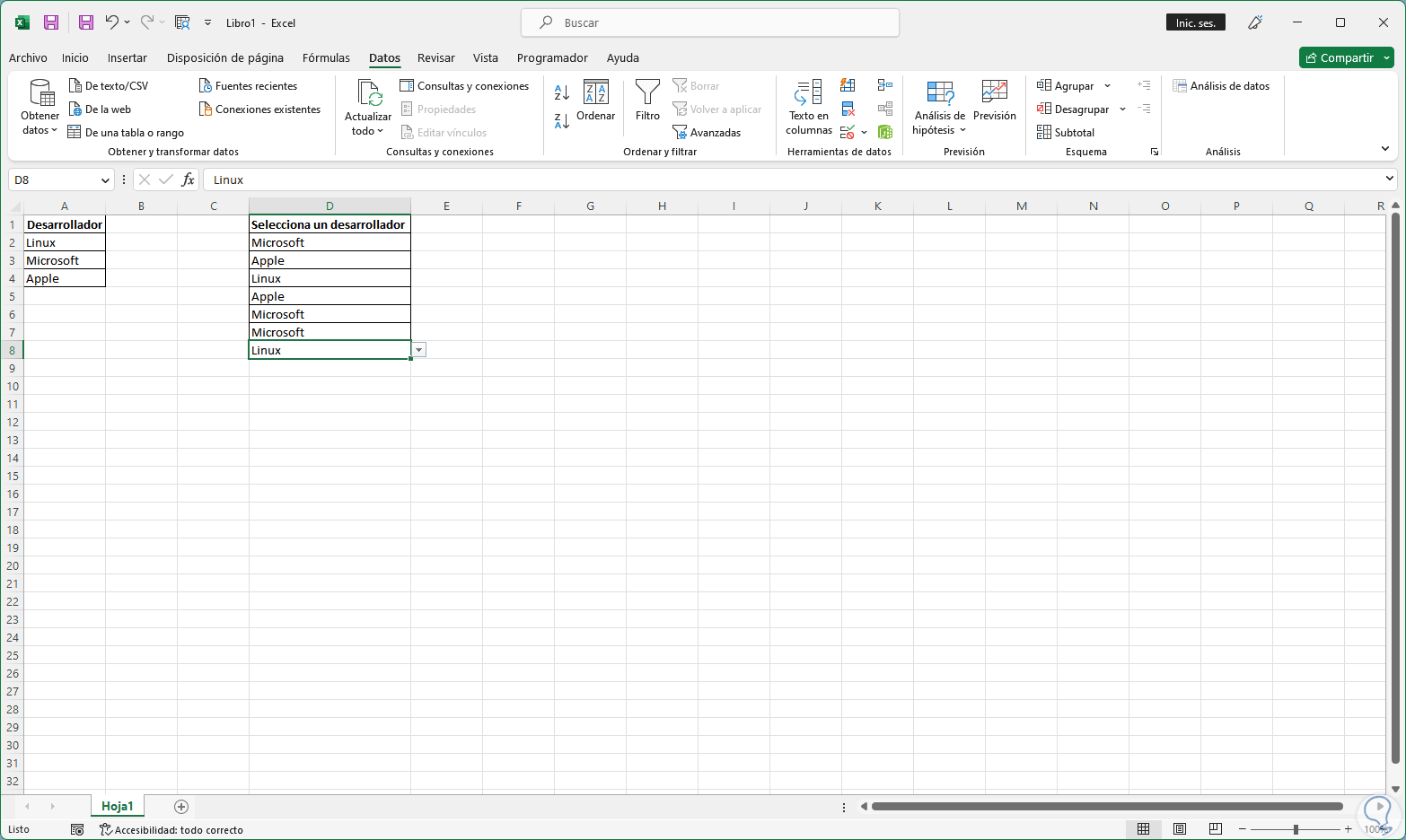Expand the Name Box dropdown
Screen dimensions: 1406x840
pos(105,180)
